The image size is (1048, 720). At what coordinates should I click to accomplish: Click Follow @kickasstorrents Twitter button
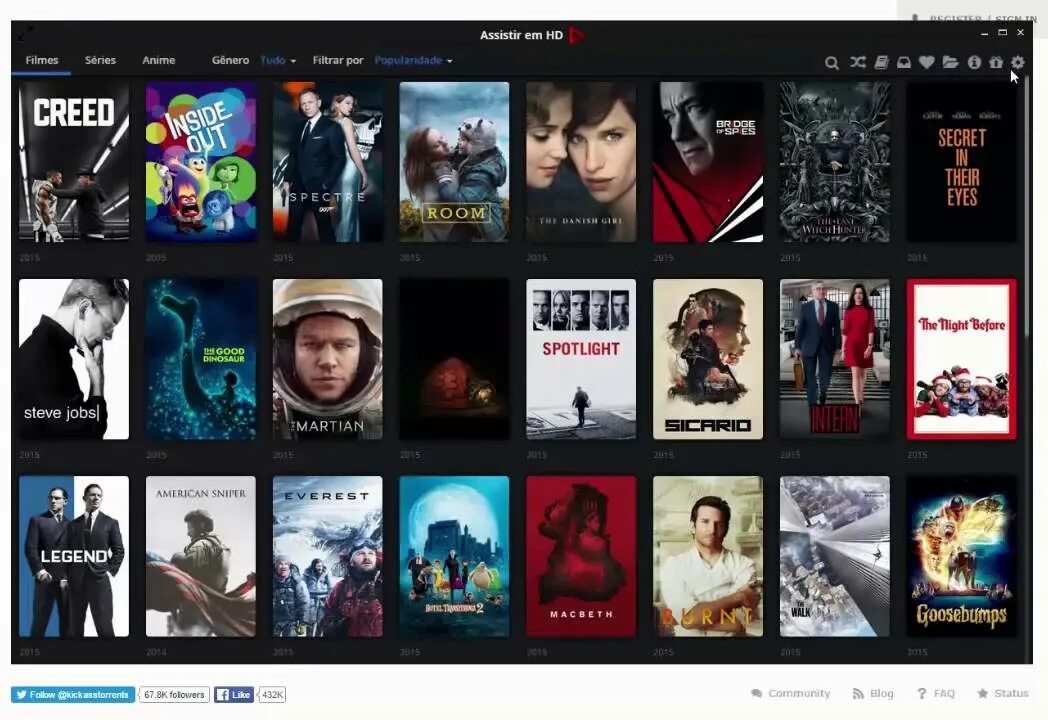[x=73, y=695]
